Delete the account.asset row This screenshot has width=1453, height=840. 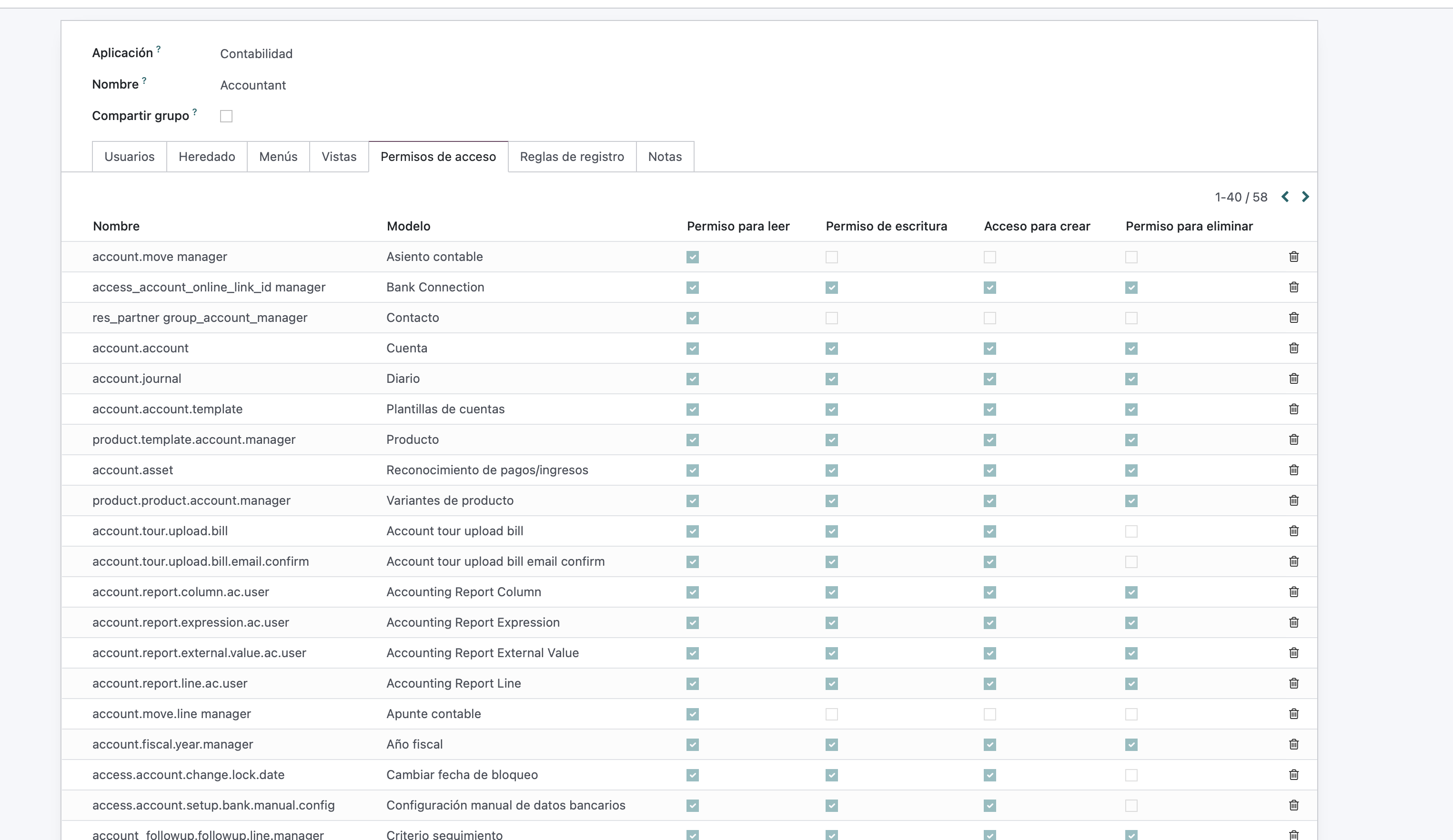click(x=1293, y=470)
